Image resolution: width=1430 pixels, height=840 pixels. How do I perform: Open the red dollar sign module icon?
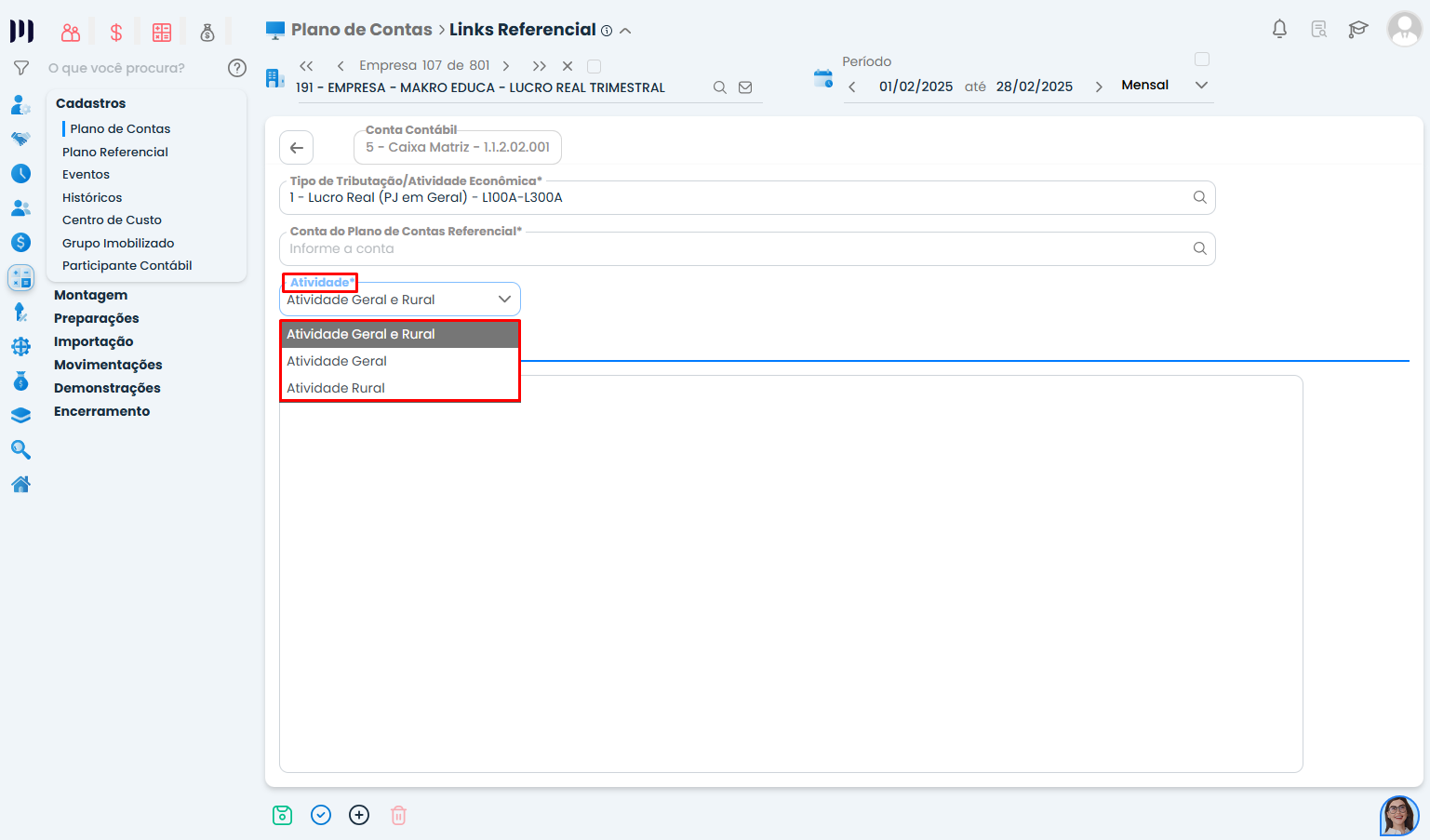click(116, 33)
